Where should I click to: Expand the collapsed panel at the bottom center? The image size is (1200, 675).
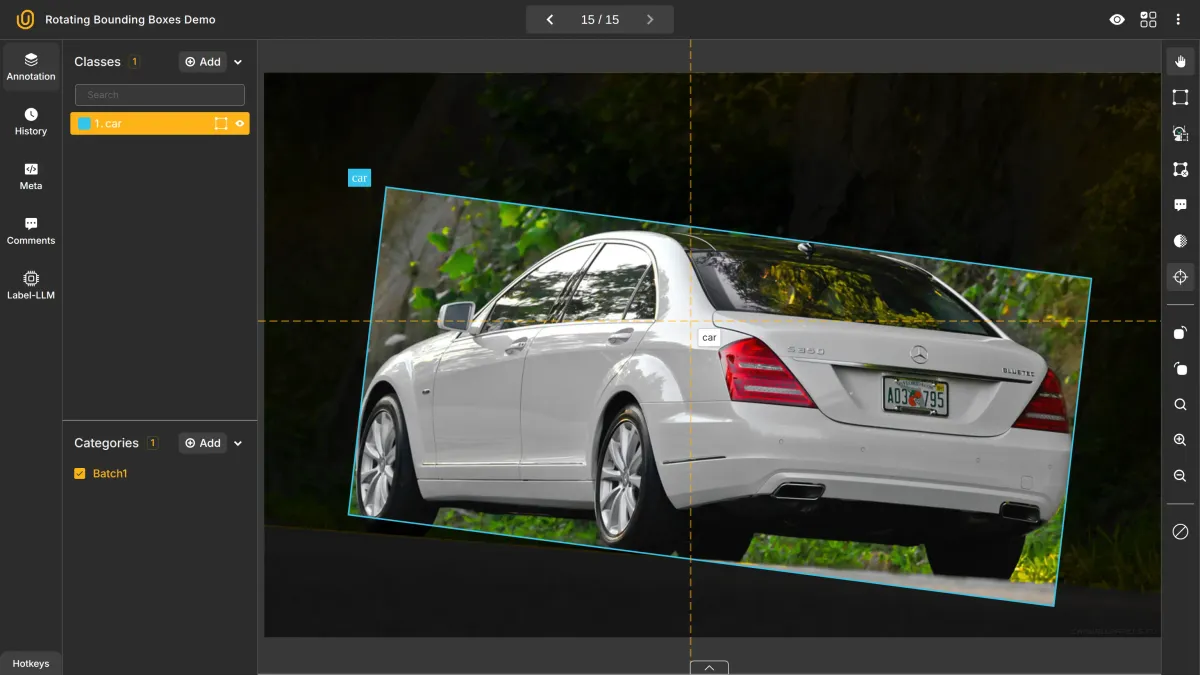(708, 666)
